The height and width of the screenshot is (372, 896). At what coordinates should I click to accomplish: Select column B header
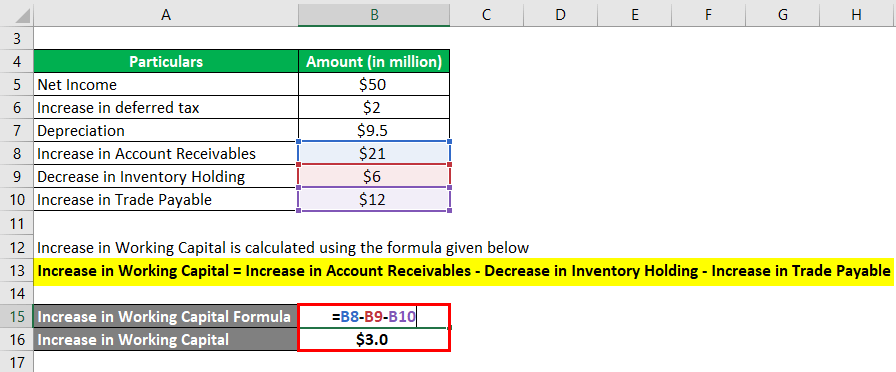pyautogui.click(x=374, y=15)
